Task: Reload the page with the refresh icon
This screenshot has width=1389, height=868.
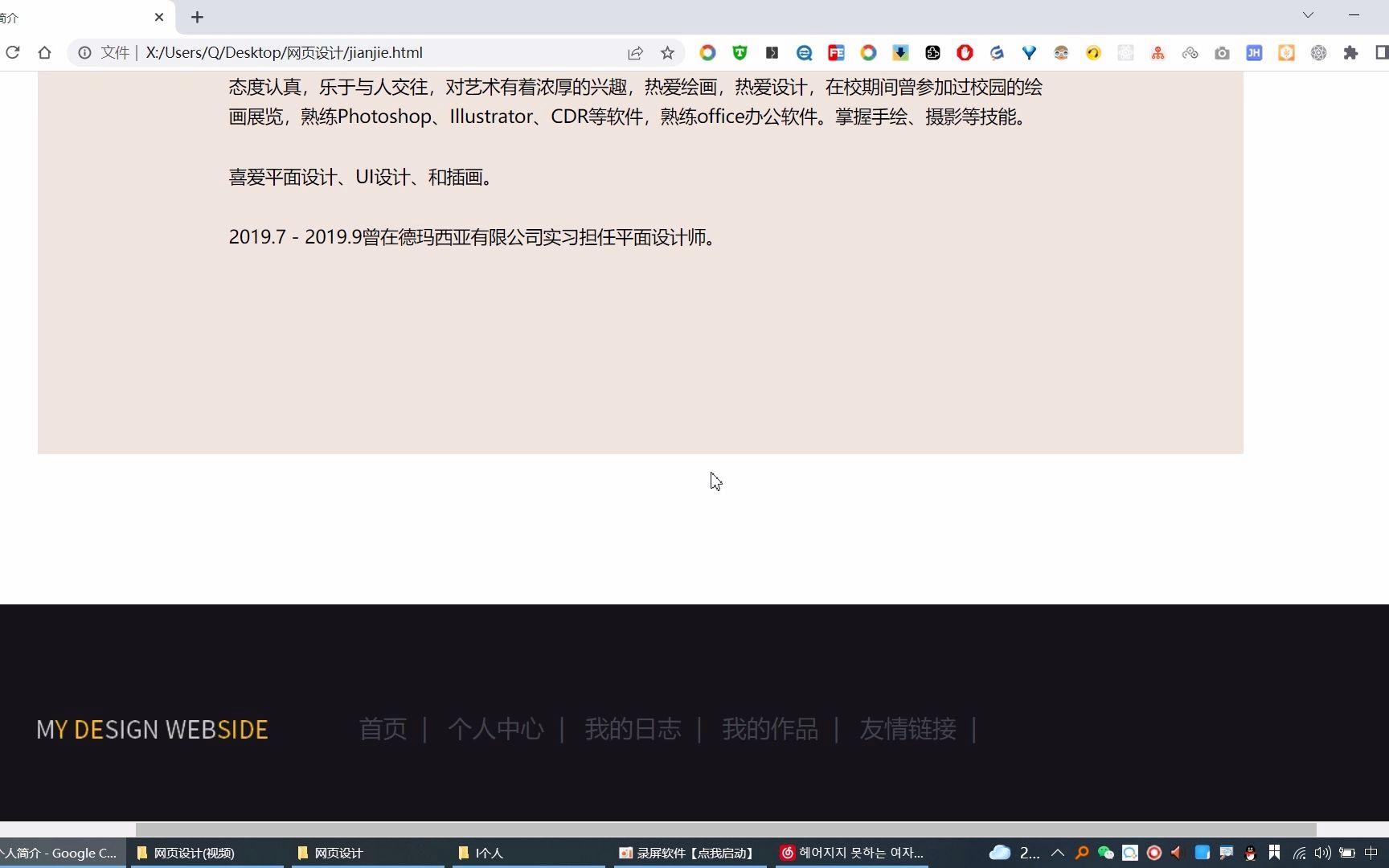Action: pos(13,52)
